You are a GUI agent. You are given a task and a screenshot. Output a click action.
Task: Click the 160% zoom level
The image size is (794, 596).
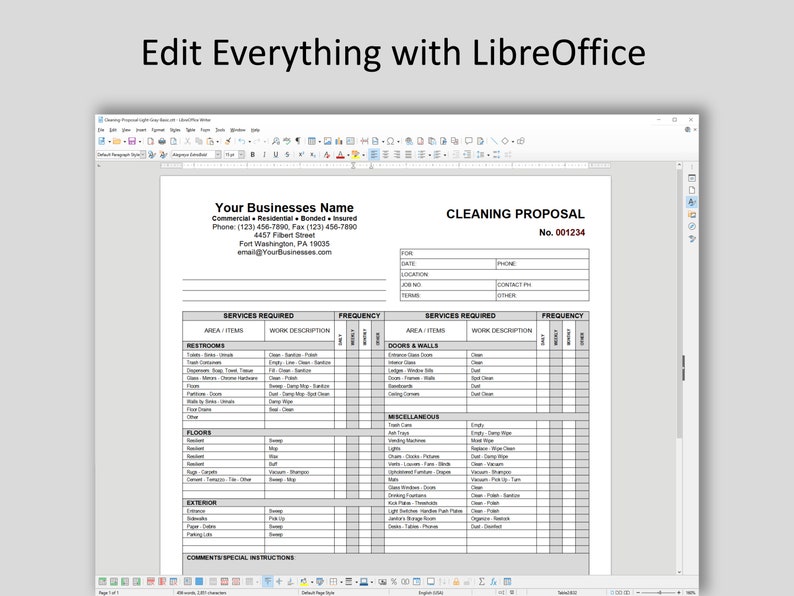691,592
